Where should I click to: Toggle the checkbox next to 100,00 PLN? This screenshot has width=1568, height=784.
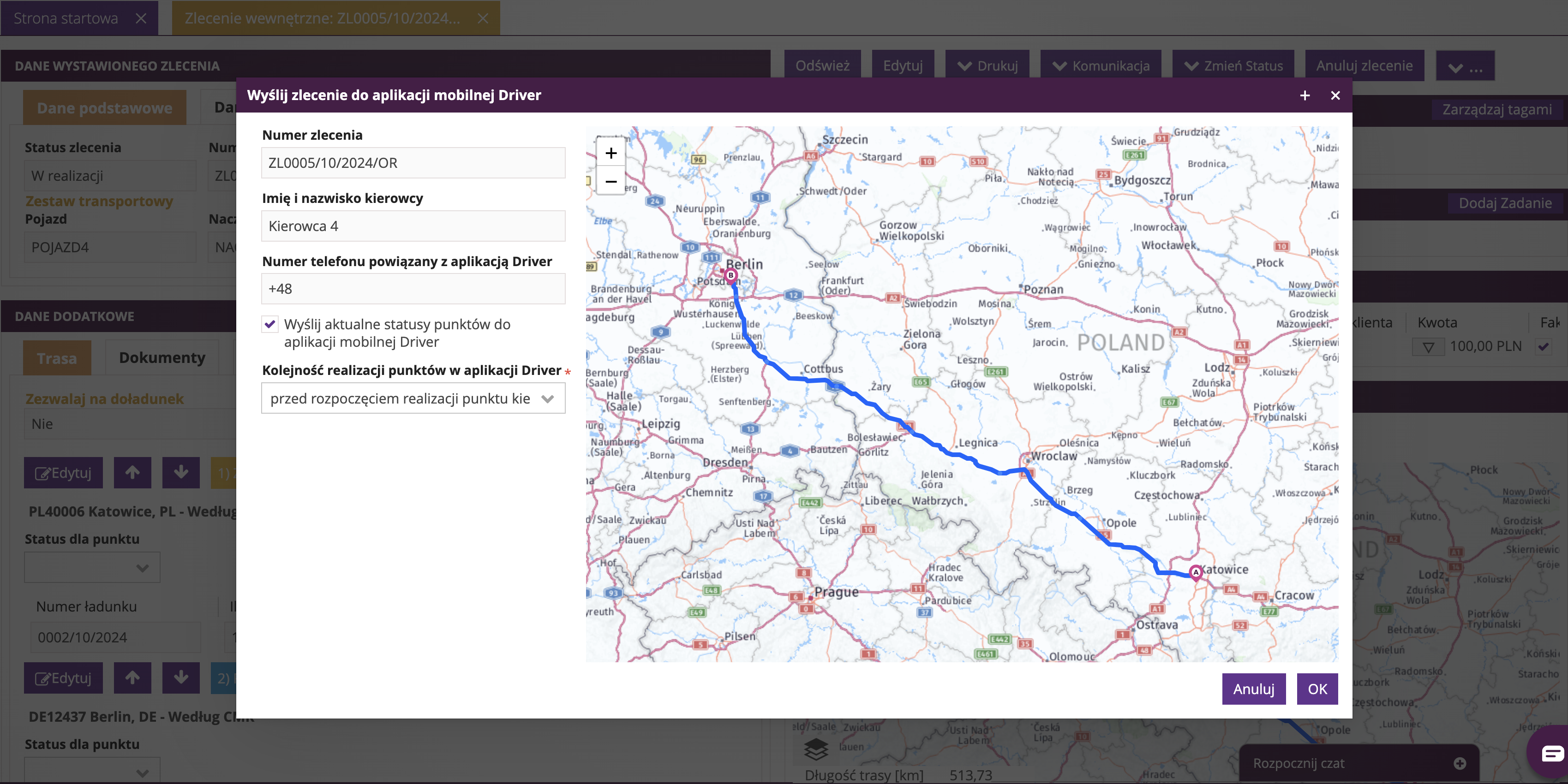point(1543,347)
